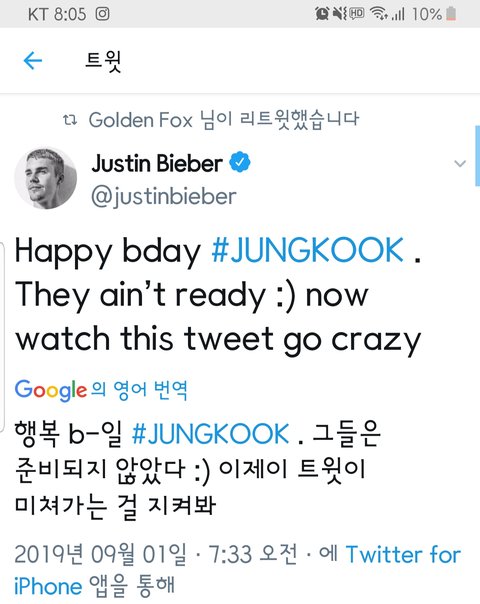Screen dimensions: 480x604
Task: Click the verified badge next to Justin Bieber
Action: point(240,162)
